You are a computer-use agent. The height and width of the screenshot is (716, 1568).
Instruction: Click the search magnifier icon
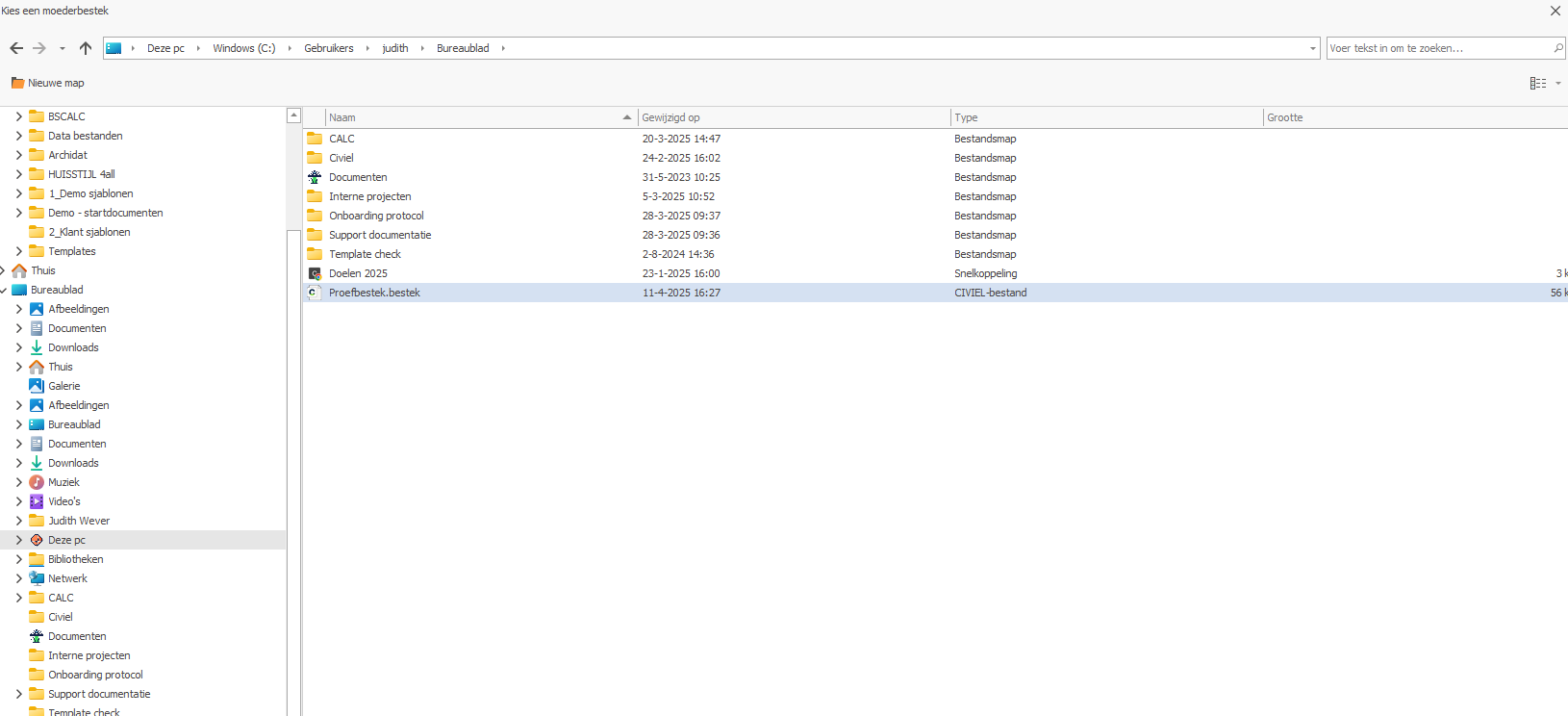(1558, 48)
